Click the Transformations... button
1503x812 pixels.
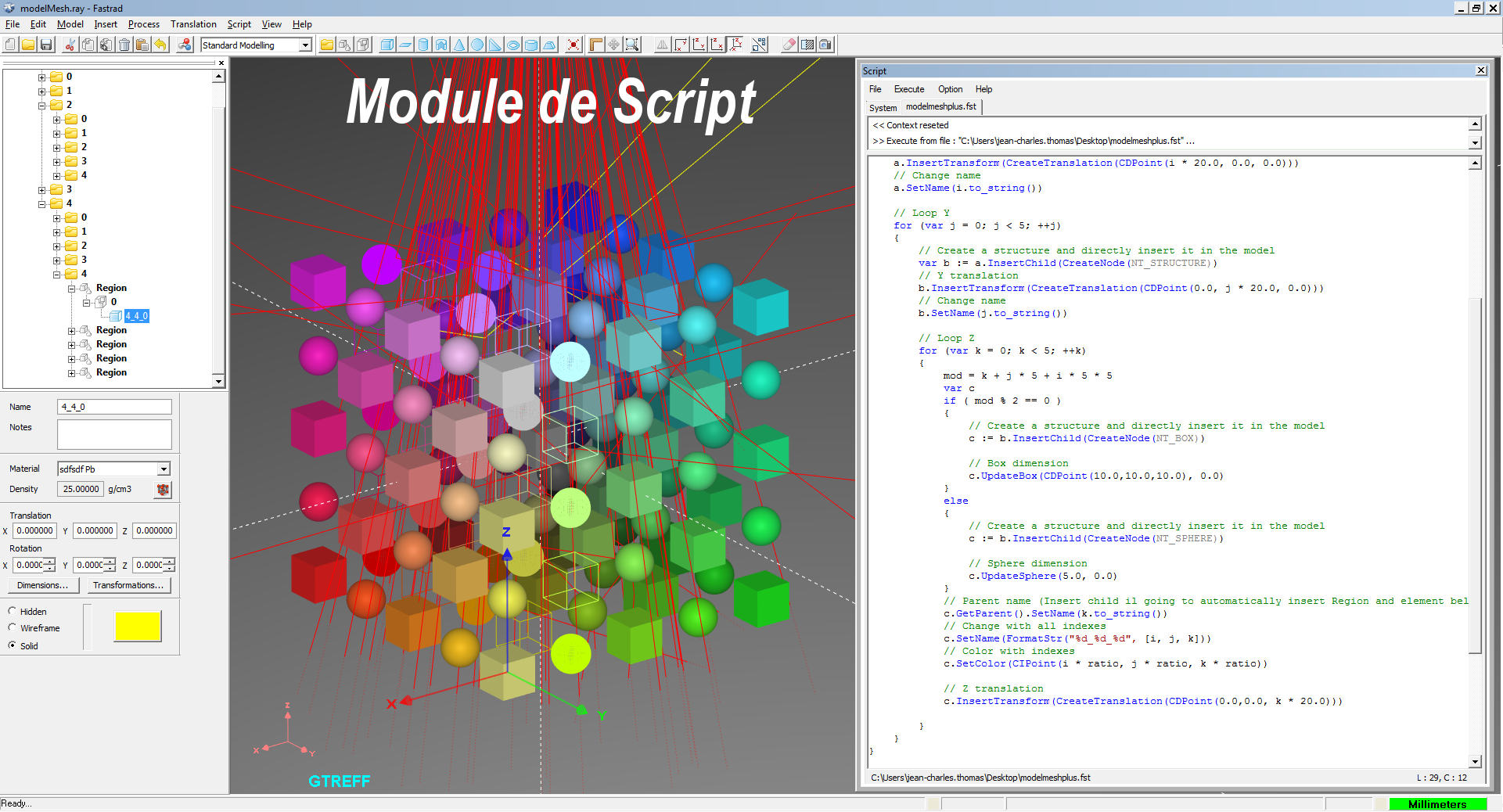[128, 585]
